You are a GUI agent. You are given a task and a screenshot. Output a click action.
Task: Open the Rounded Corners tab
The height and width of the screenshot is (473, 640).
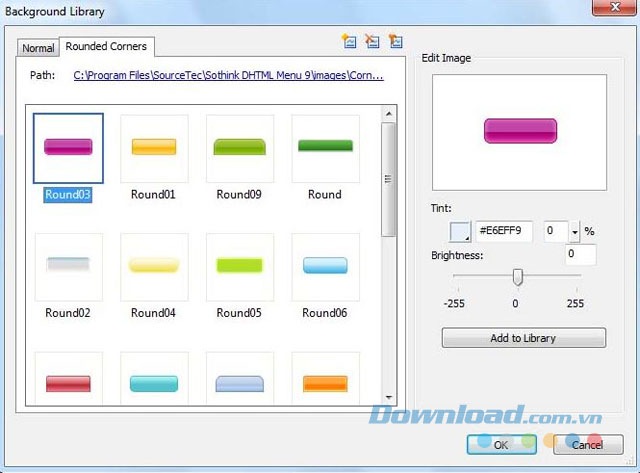click(106, 46)
